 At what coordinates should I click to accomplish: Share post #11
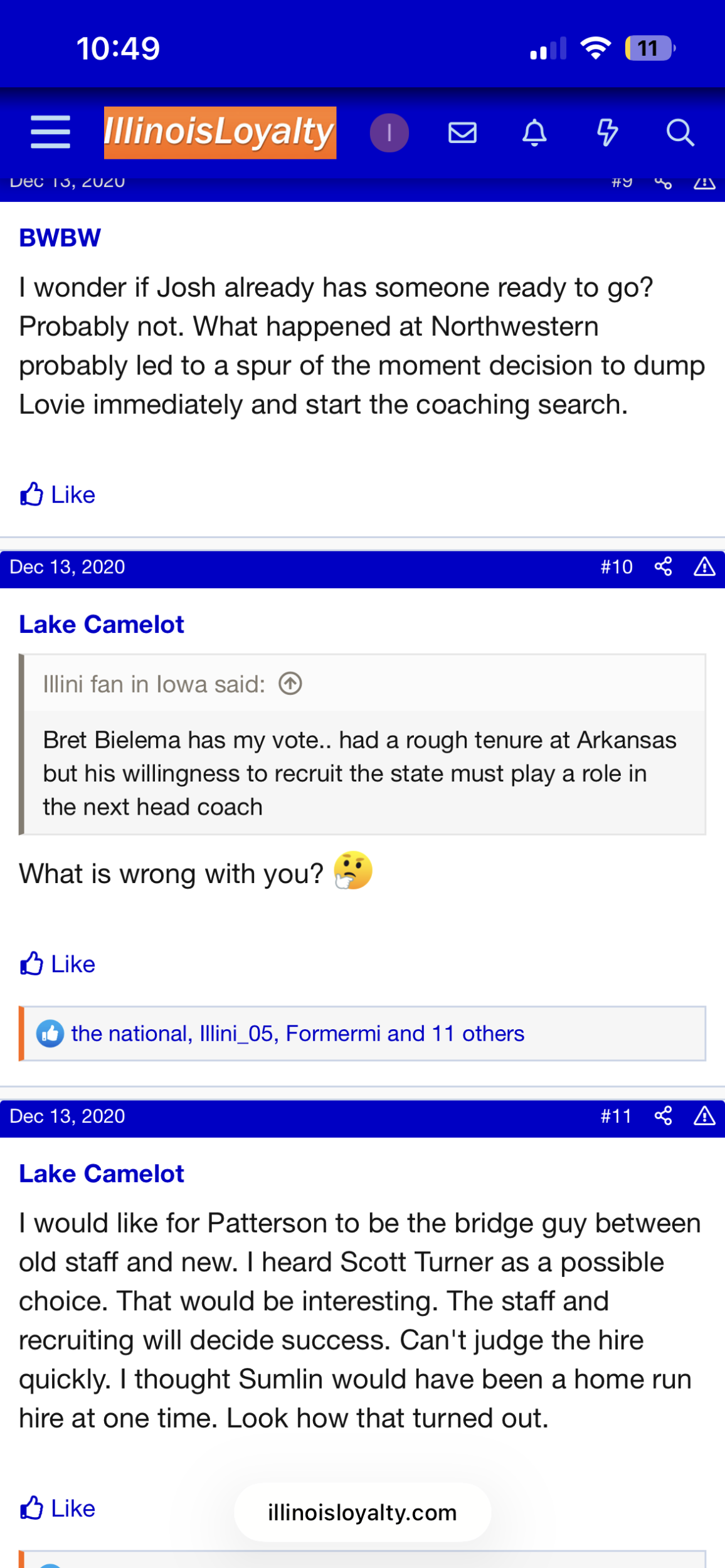click(663, 1116)
